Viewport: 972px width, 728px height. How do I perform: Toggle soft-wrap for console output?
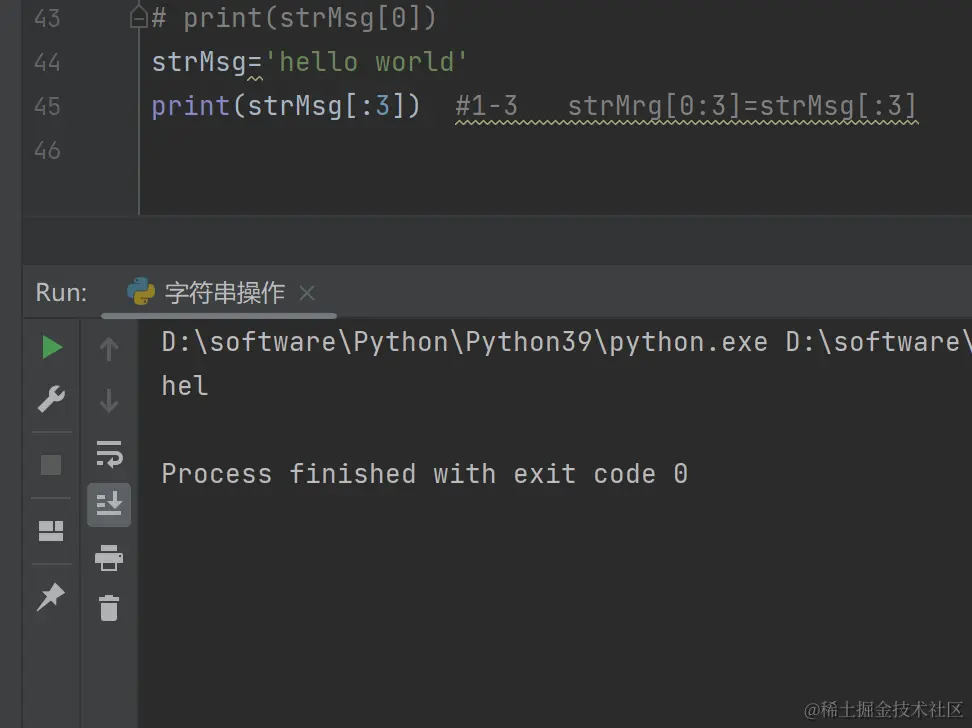click(109, 453)
